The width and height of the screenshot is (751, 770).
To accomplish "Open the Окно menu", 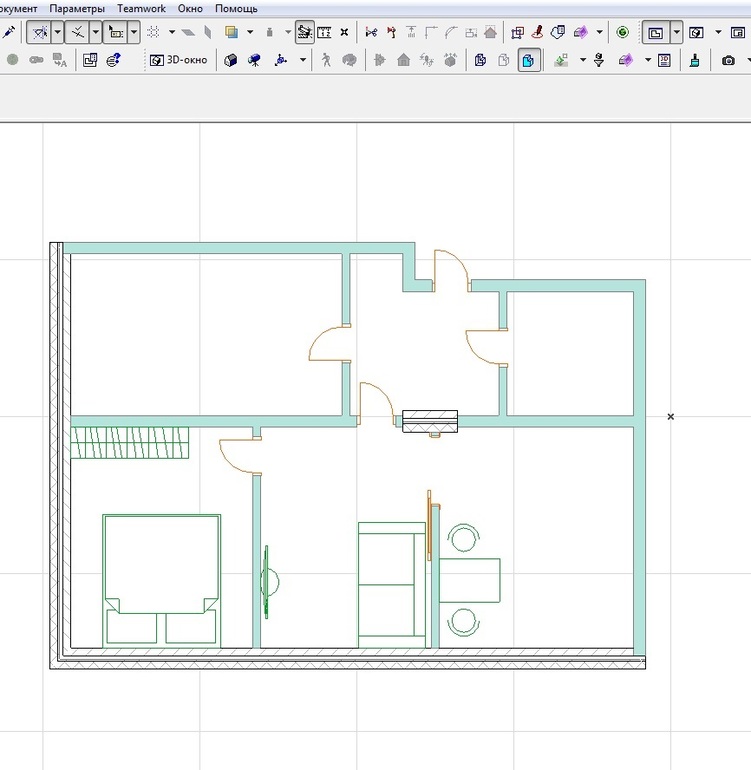I will 190,8.
